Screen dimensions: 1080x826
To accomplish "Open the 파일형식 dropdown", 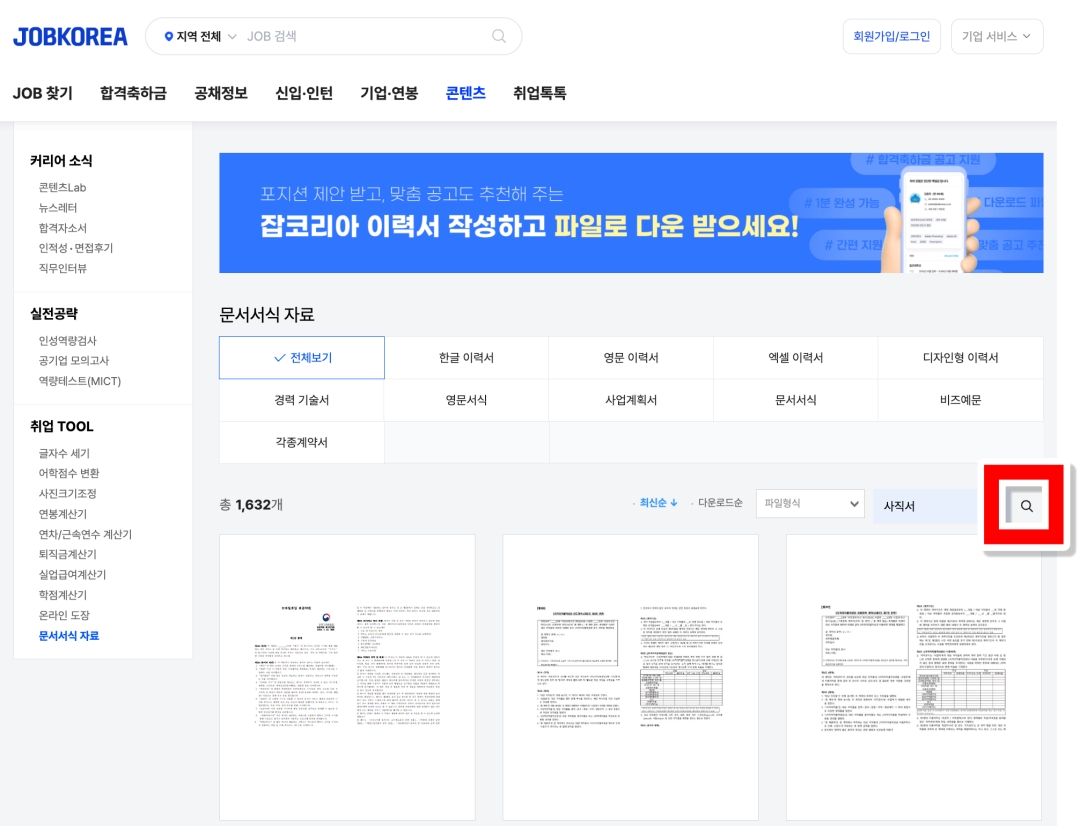I will click(811, 504).
